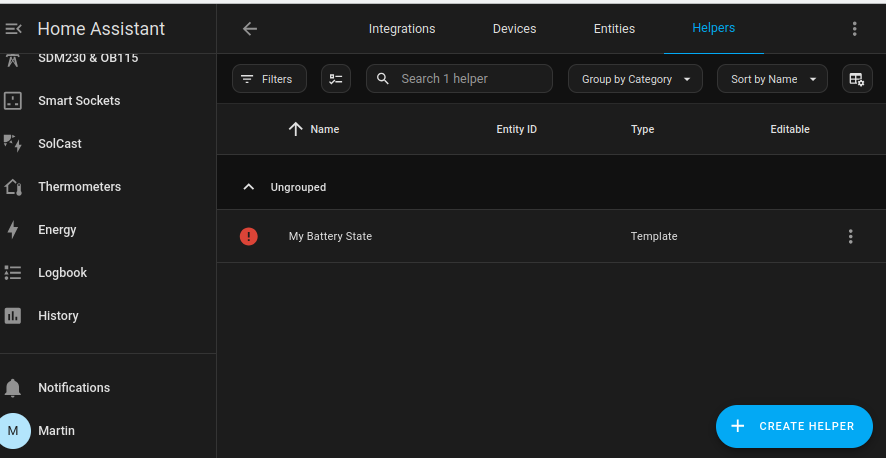Open the top-right overflow menu
This screenshot has width=886, height=458.
(855, 29)
